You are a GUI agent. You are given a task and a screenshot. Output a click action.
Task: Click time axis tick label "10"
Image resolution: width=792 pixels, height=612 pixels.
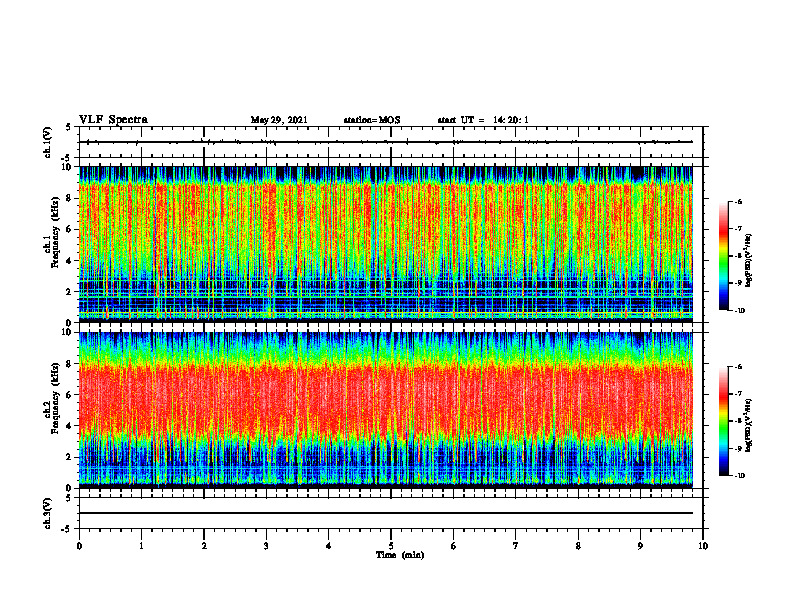click(x=703, y=546)
